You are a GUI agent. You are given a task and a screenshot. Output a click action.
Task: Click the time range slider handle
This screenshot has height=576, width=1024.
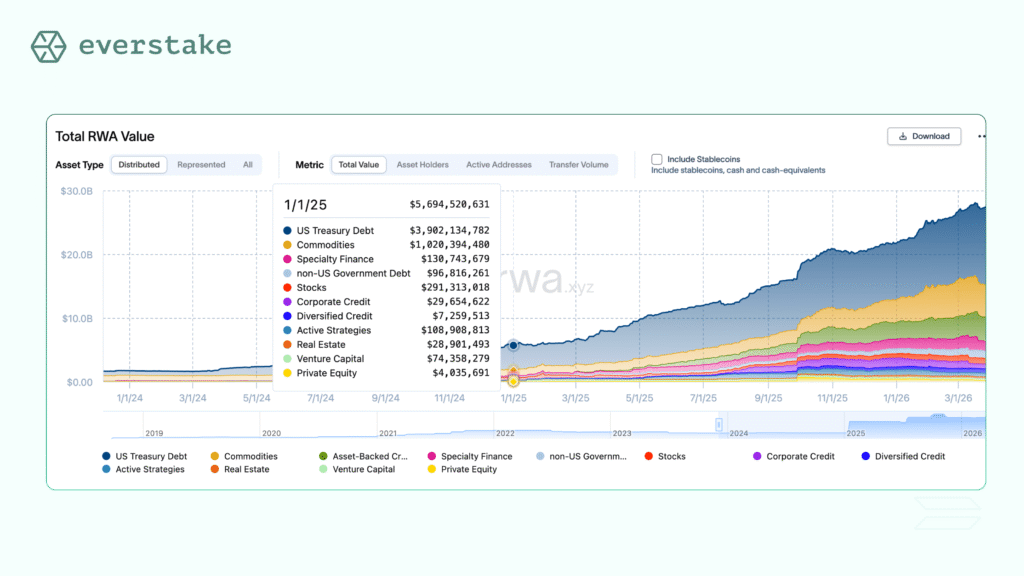(718, 425)
